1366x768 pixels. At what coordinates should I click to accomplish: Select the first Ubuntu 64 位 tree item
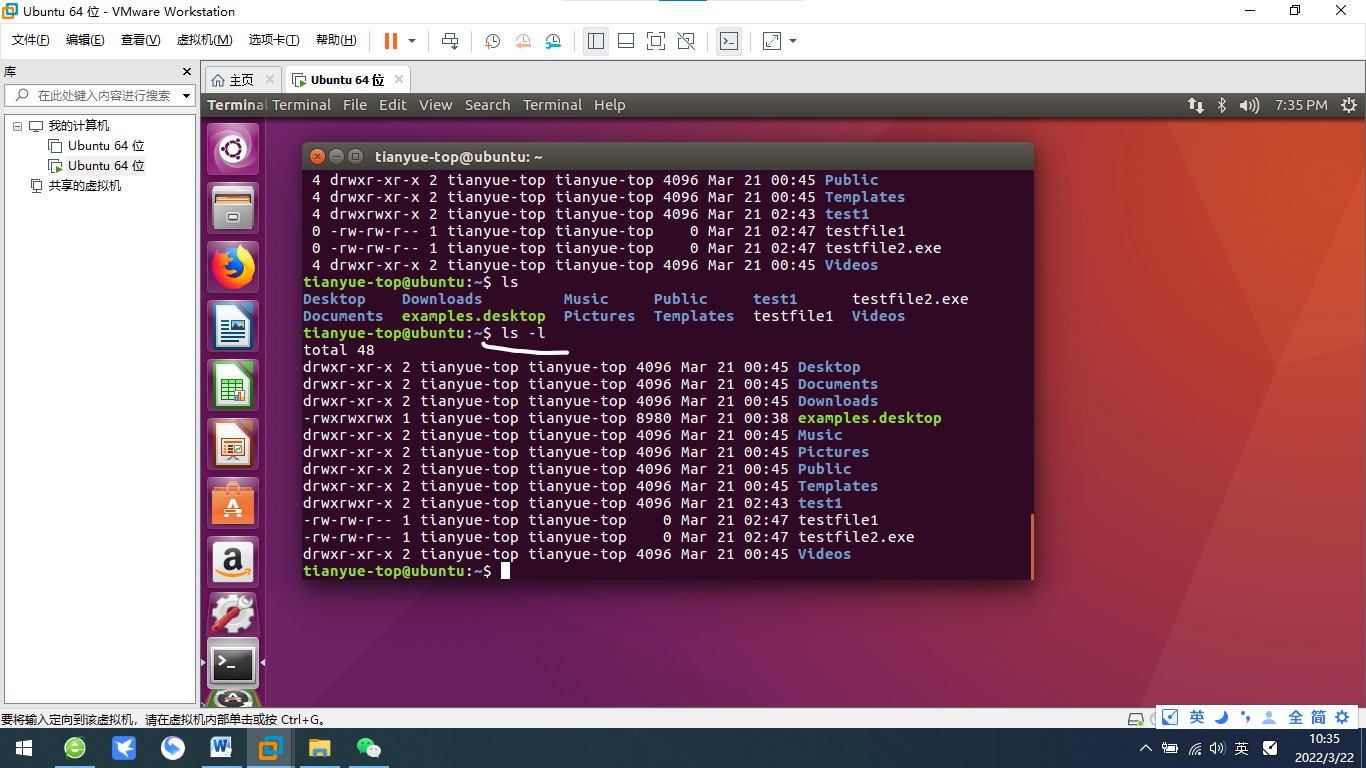106,146
